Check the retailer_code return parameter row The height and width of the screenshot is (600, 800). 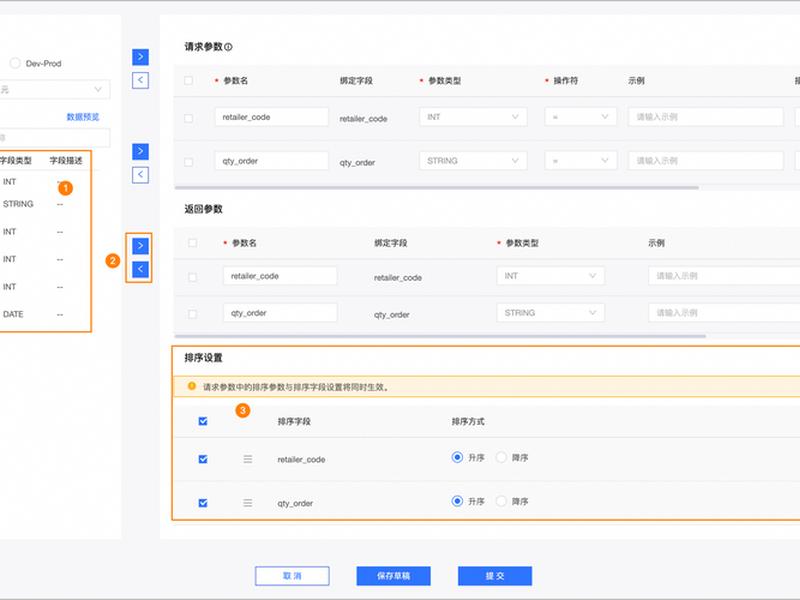point(192,277)
